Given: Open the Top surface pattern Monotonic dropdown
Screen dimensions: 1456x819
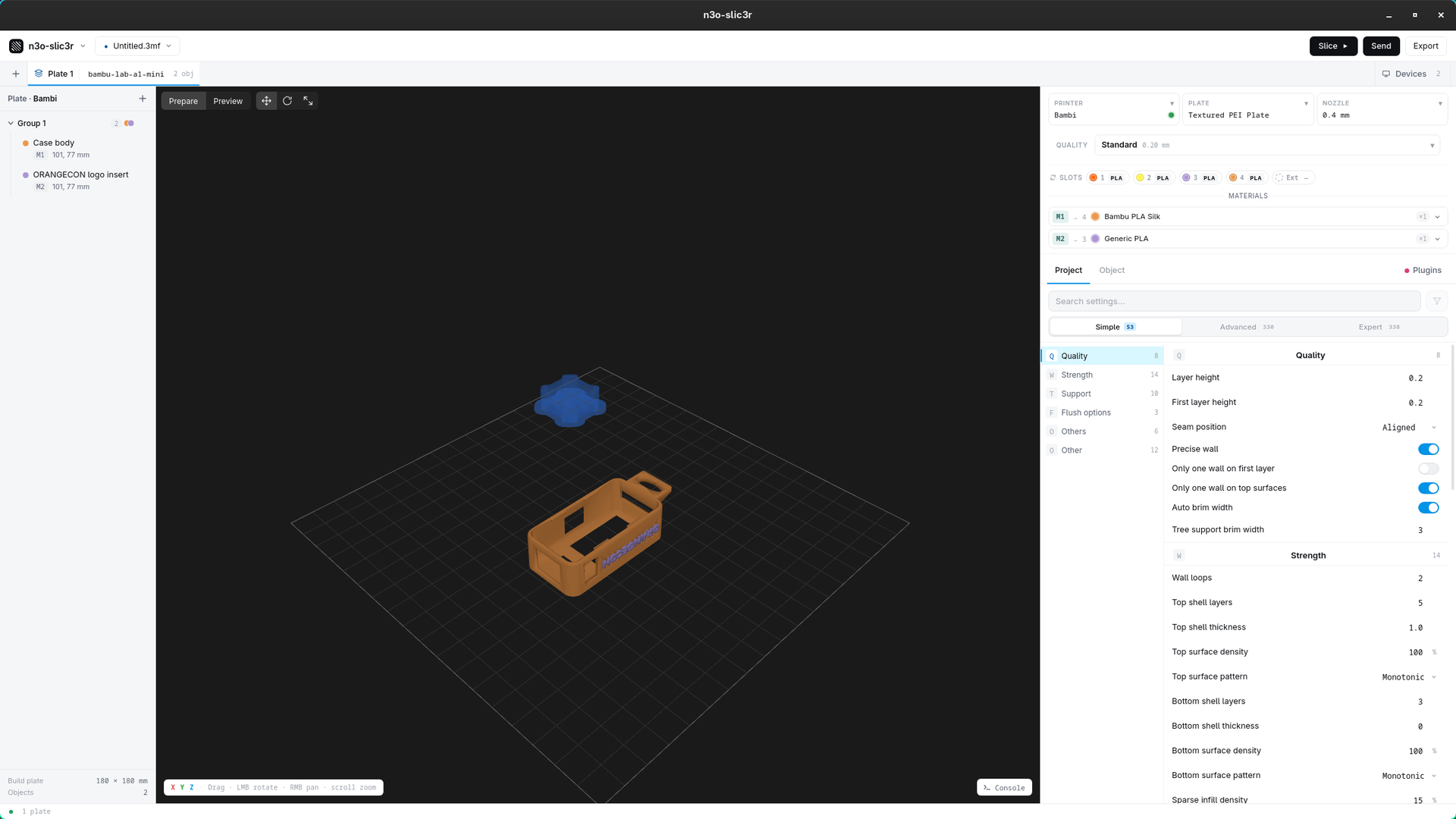Looking at the screenshot, I should (x=1408, y=677).
